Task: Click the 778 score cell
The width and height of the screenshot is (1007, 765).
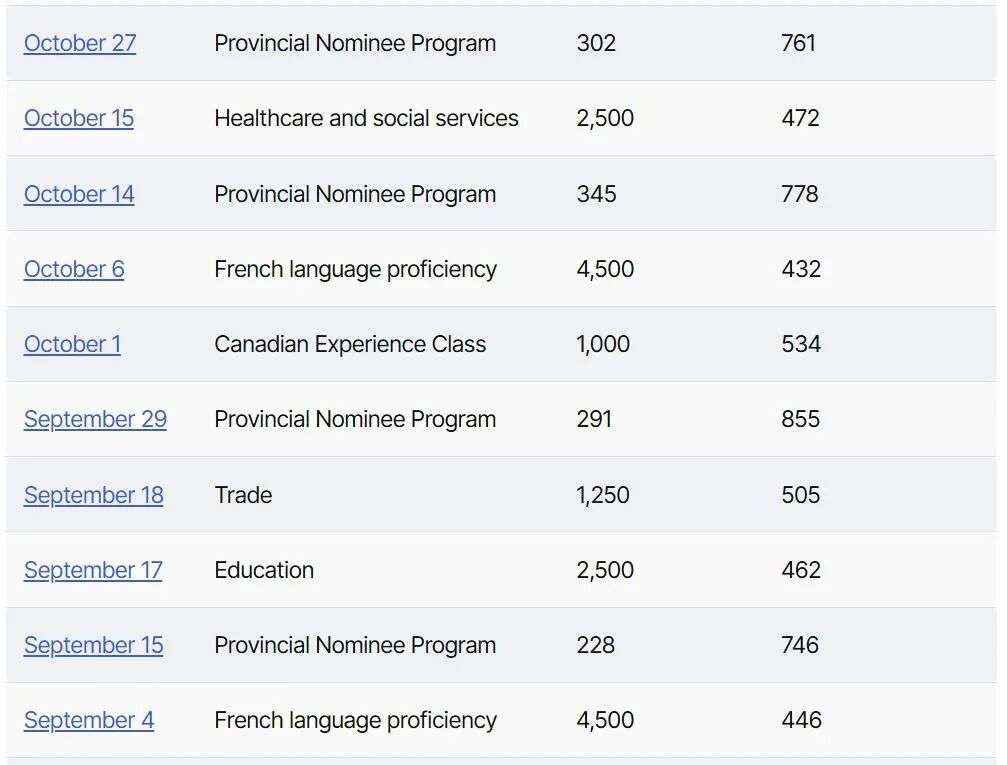Action: coord(800,194)
